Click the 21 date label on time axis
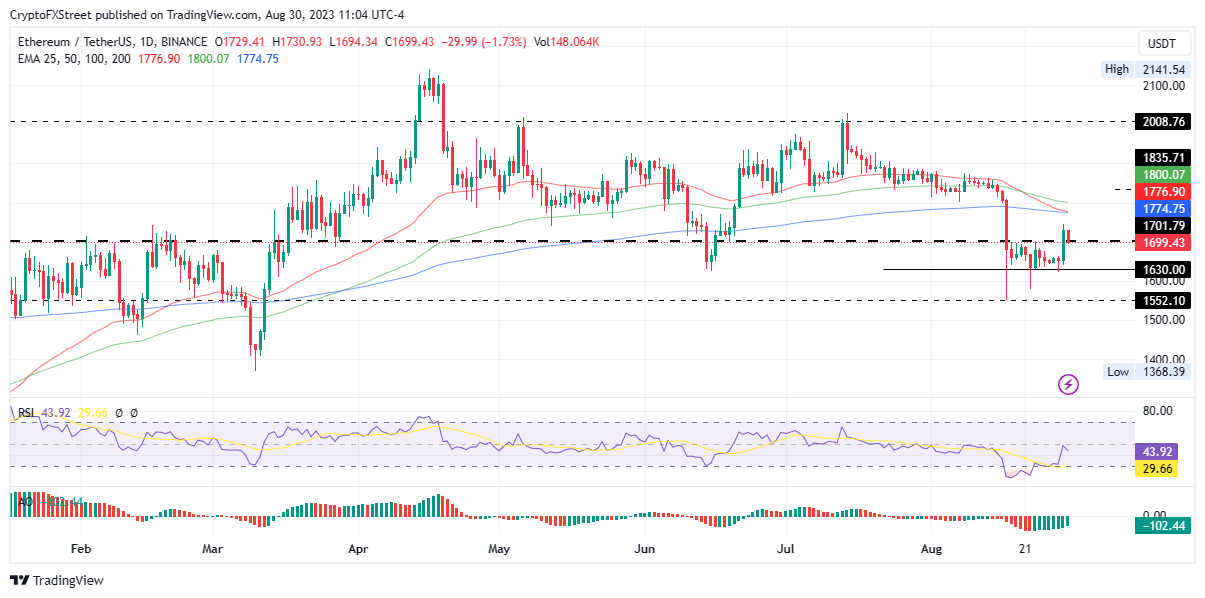Viewport: 1205px width, 598px height. pyautogui.click(x=1025, y=549)
